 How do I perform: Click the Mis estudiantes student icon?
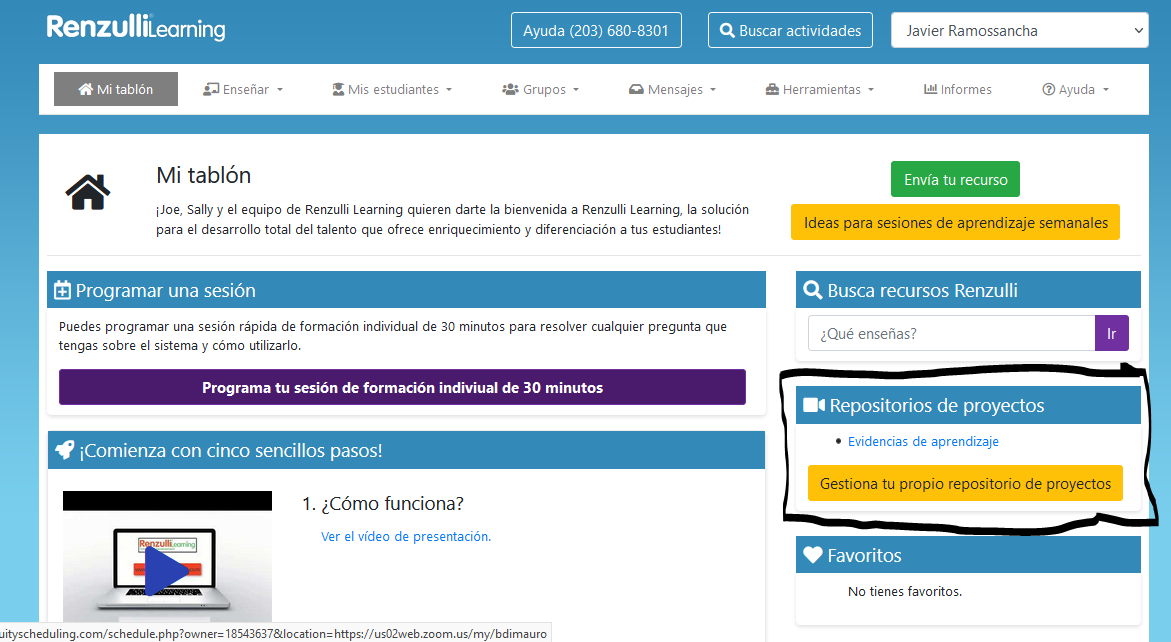pos(338,90)
